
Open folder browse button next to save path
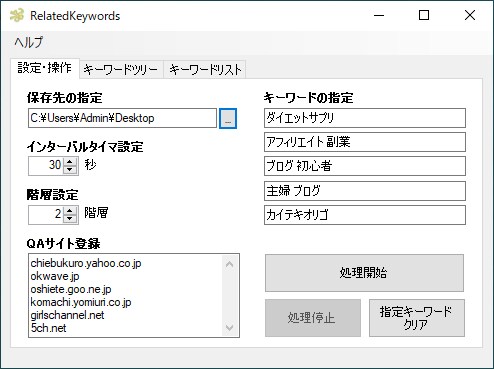point(228,118)
